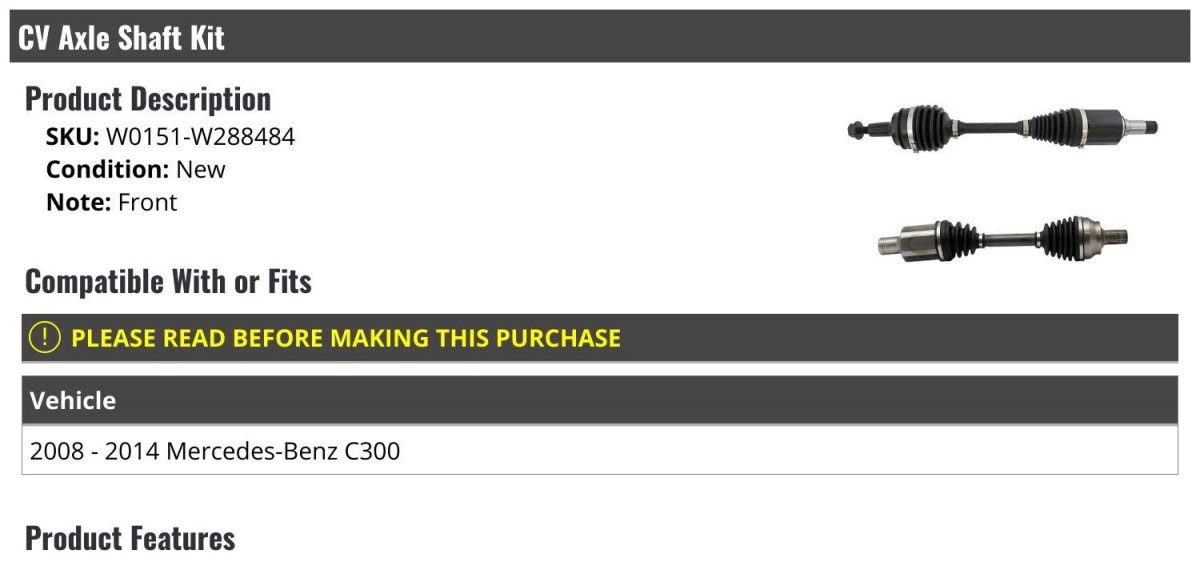Select the SKU W0151-W288484 text
This screenshot has width=1200, height=566.
coord(200,136)
